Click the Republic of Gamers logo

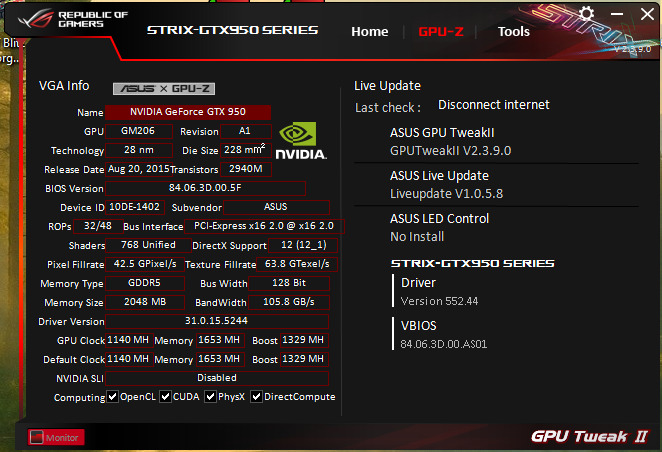coord(70,23)
